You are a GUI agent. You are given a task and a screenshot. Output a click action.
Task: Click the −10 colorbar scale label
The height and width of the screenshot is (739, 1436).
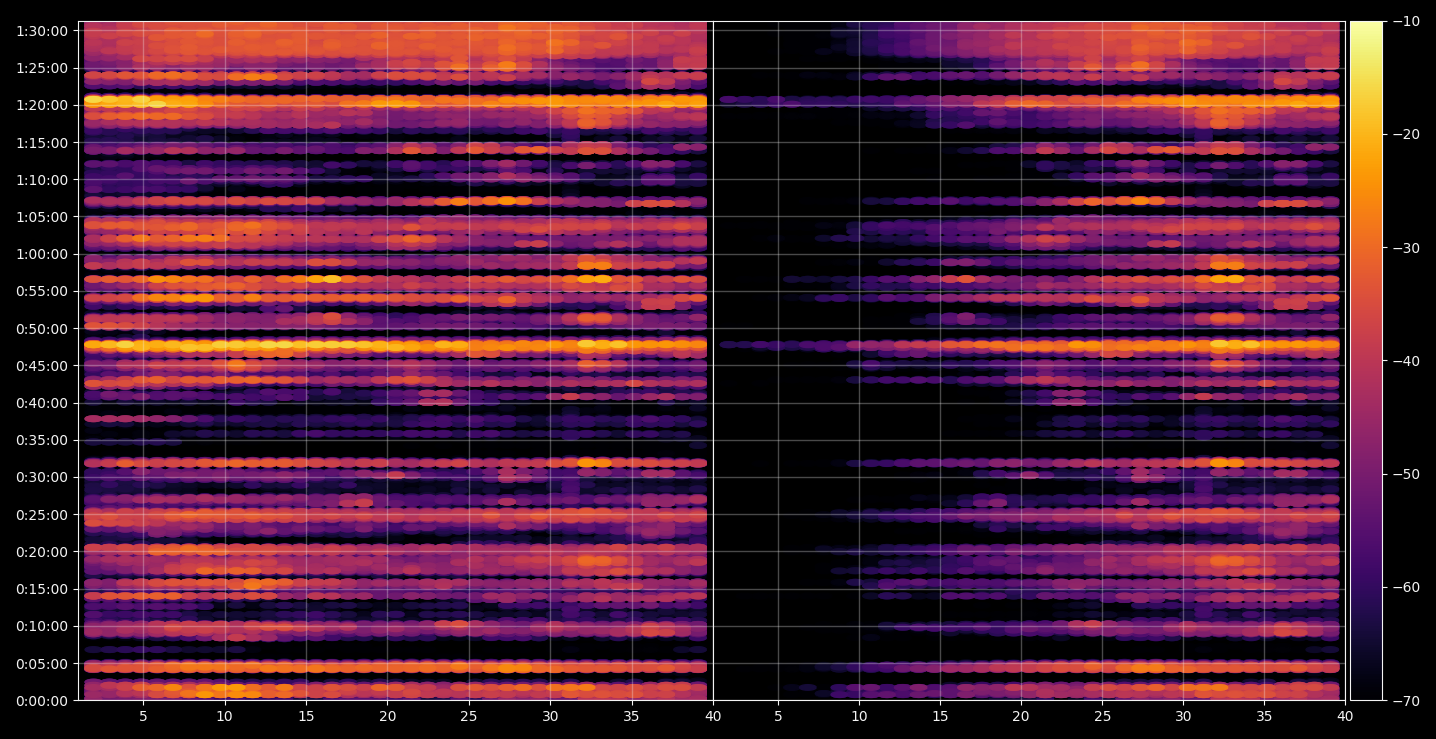coord(1406,22)
